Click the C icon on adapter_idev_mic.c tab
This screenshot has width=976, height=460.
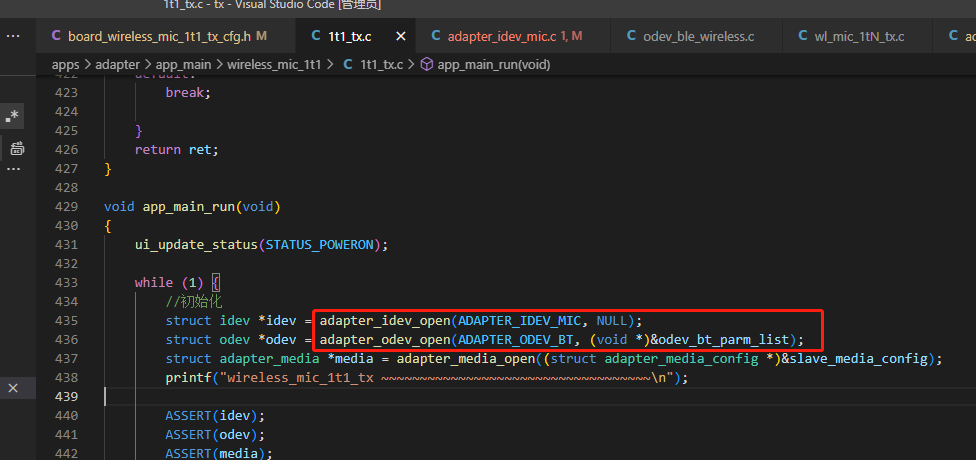pos(436,36)
